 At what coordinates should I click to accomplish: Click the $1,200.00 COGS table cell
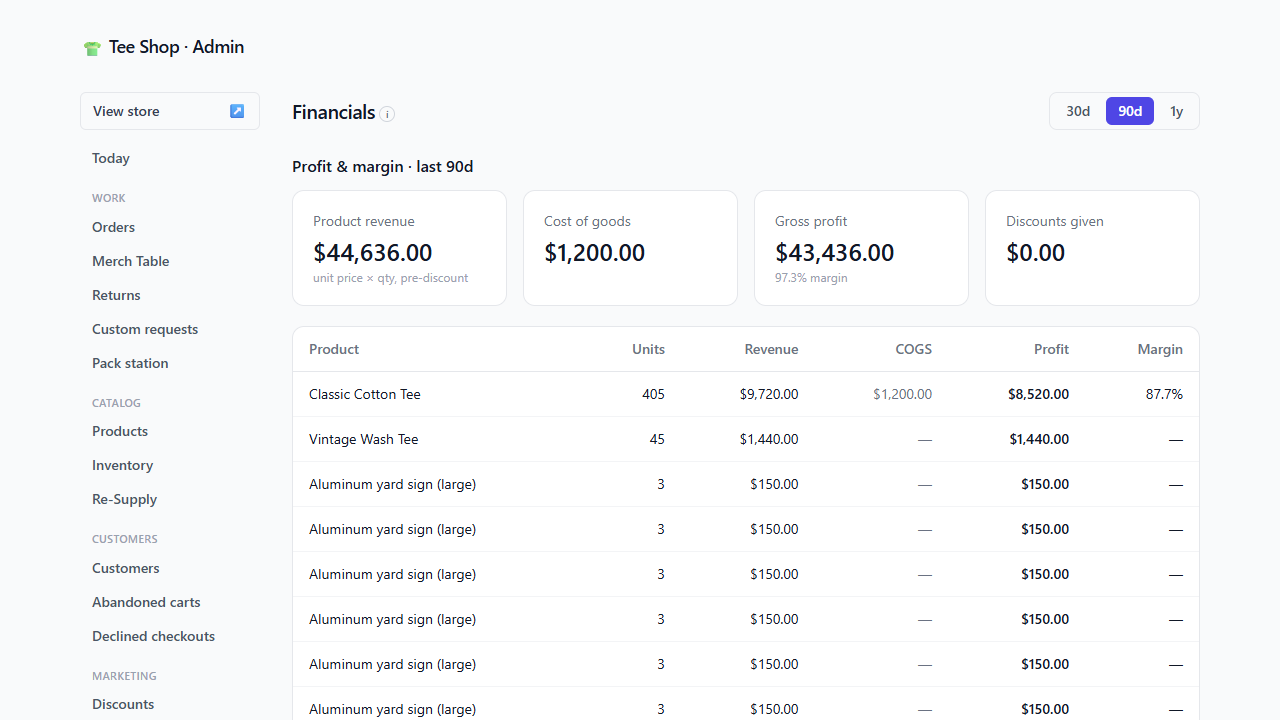[902, 394]
